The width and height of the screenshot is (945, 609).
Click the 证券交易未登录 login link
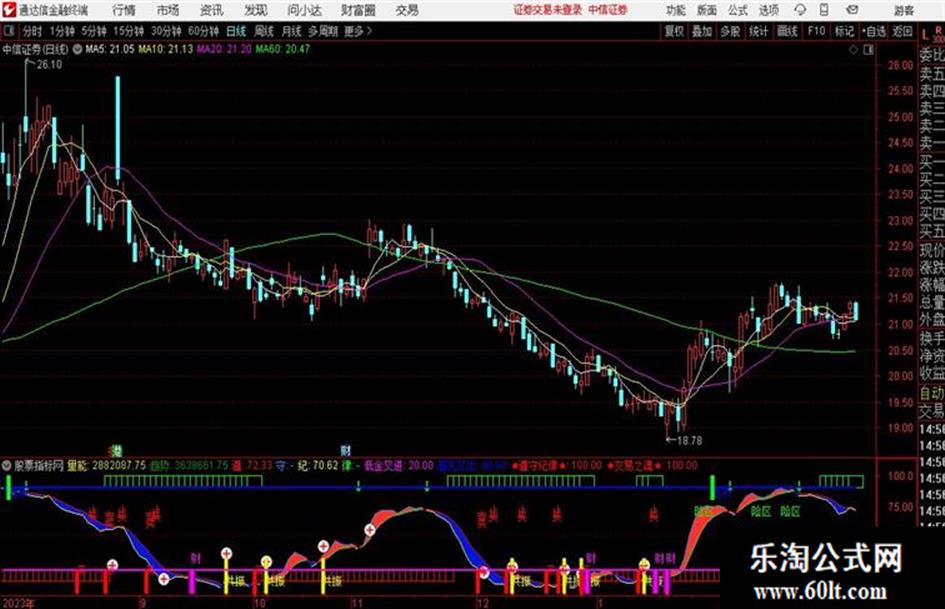click(547, 10)
